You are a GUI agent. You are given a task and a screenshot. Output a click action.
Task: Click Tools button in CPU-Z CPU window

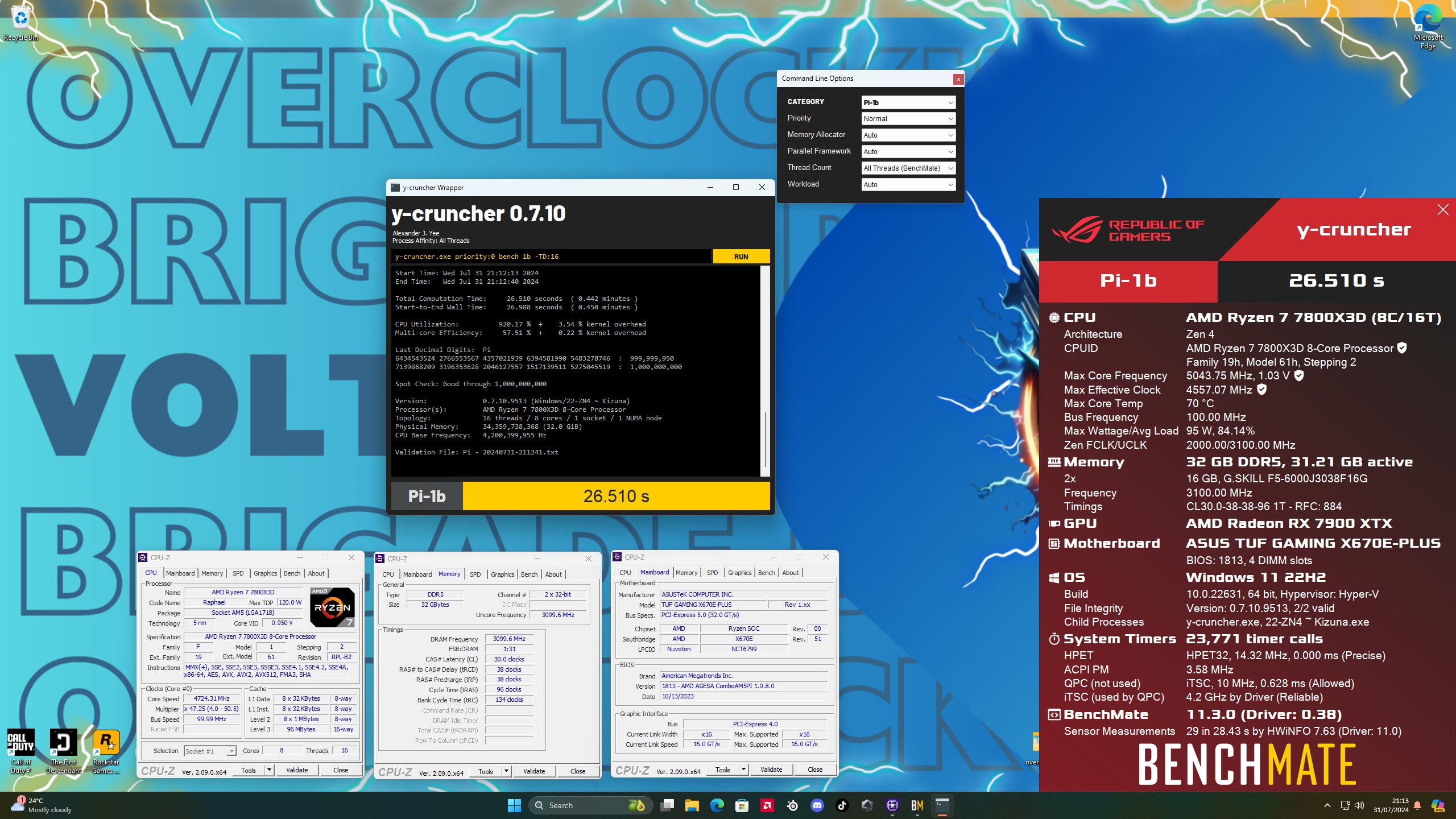pos(249,770)
